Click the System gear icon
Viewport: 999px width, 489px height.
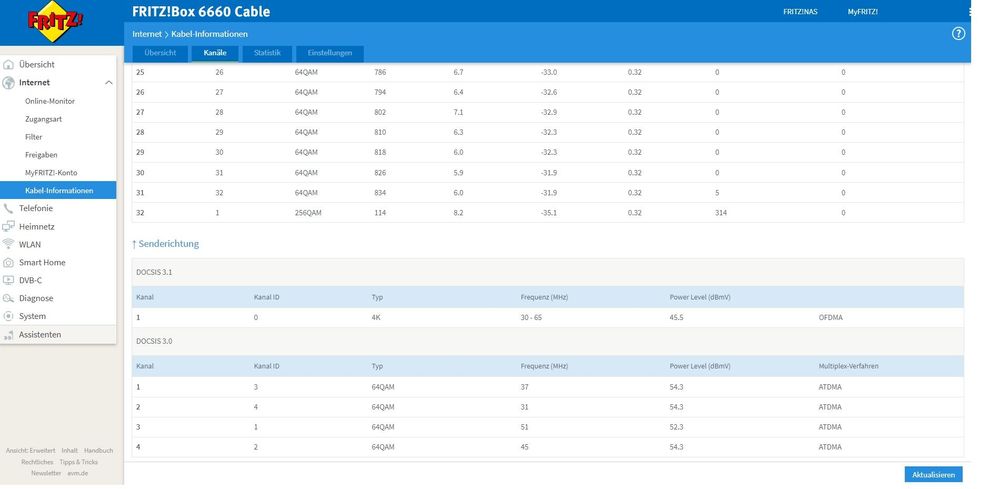8,316
